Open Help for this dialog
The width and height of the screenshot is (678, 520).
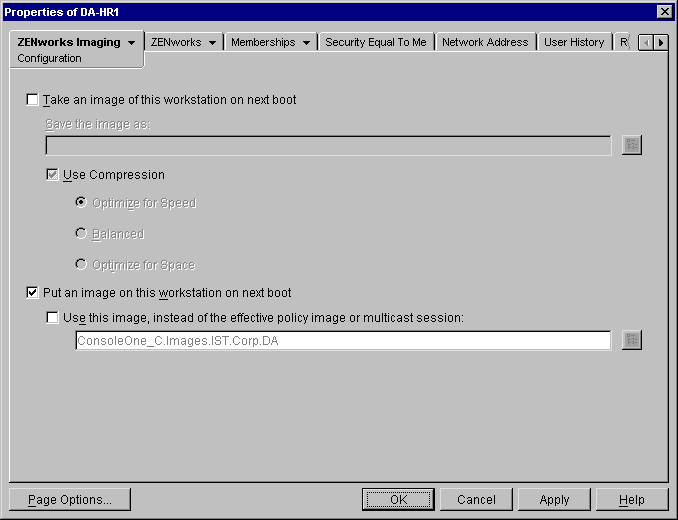click(632, 500)
